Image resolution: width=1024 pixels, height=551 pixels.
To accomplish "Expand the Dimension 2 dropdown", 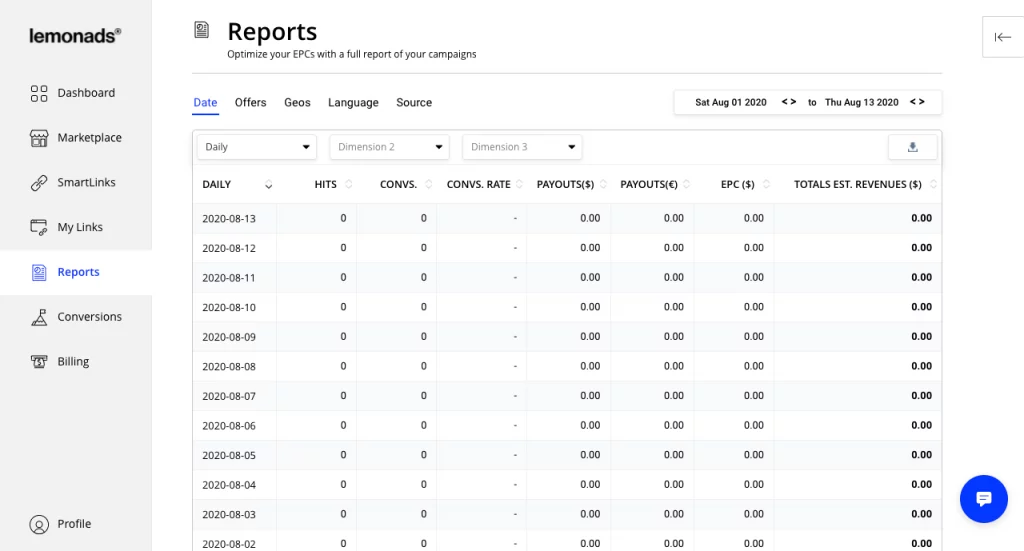I will point(389,147).
